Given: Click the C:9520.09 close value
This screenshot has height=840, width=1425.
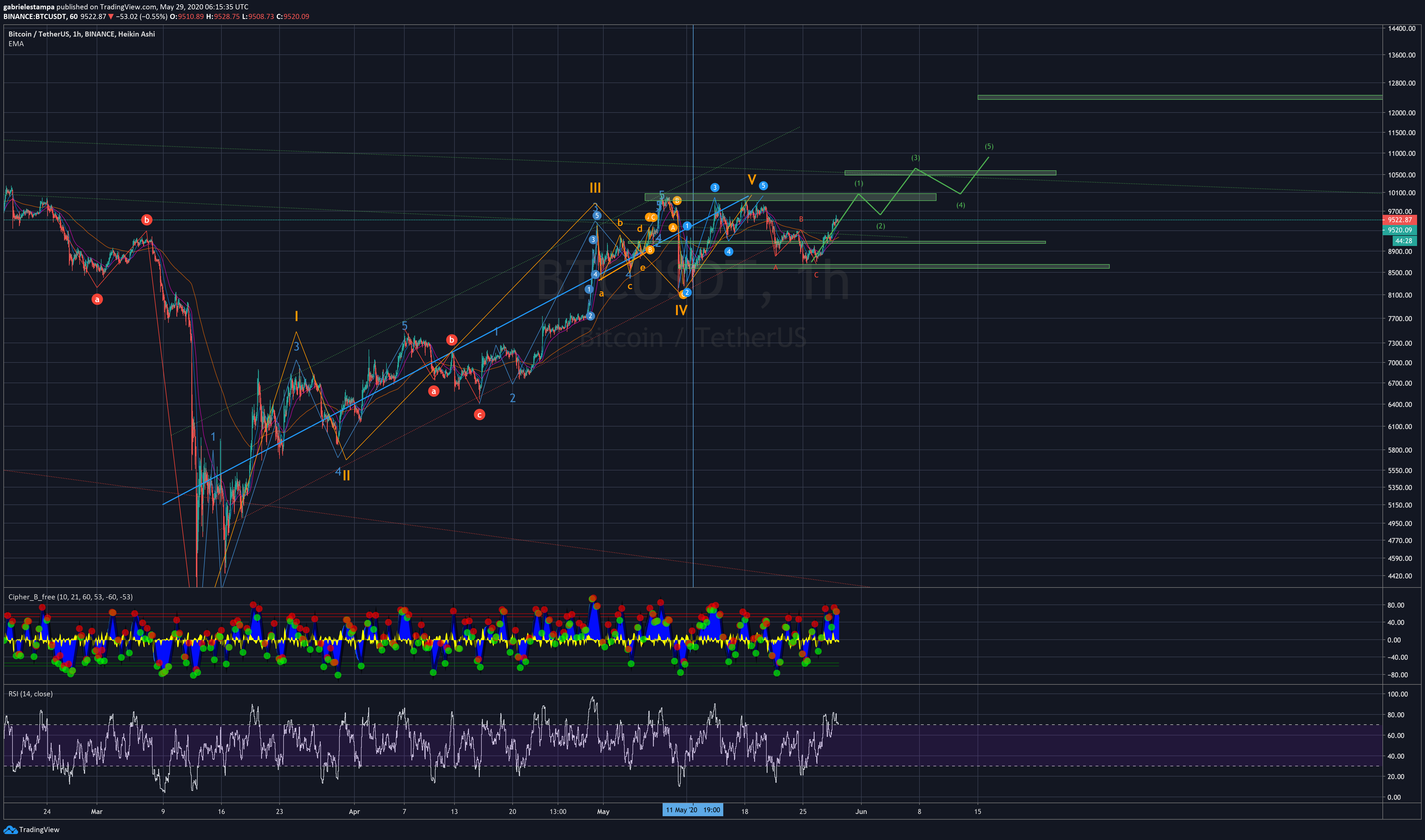Looking at the screenshot, I should click(x=293, y=16).
